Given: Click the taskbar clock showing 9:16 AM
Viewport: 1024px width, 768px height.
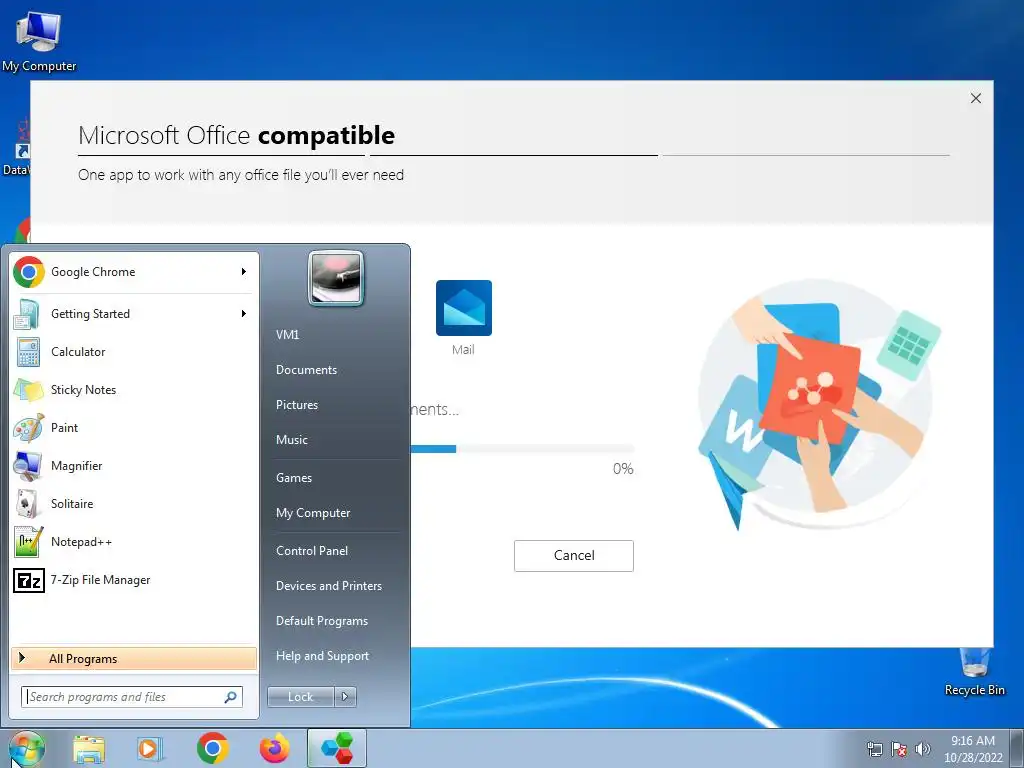Looking at the screenshot, I should pyautogui.click(x=973, y=749).
